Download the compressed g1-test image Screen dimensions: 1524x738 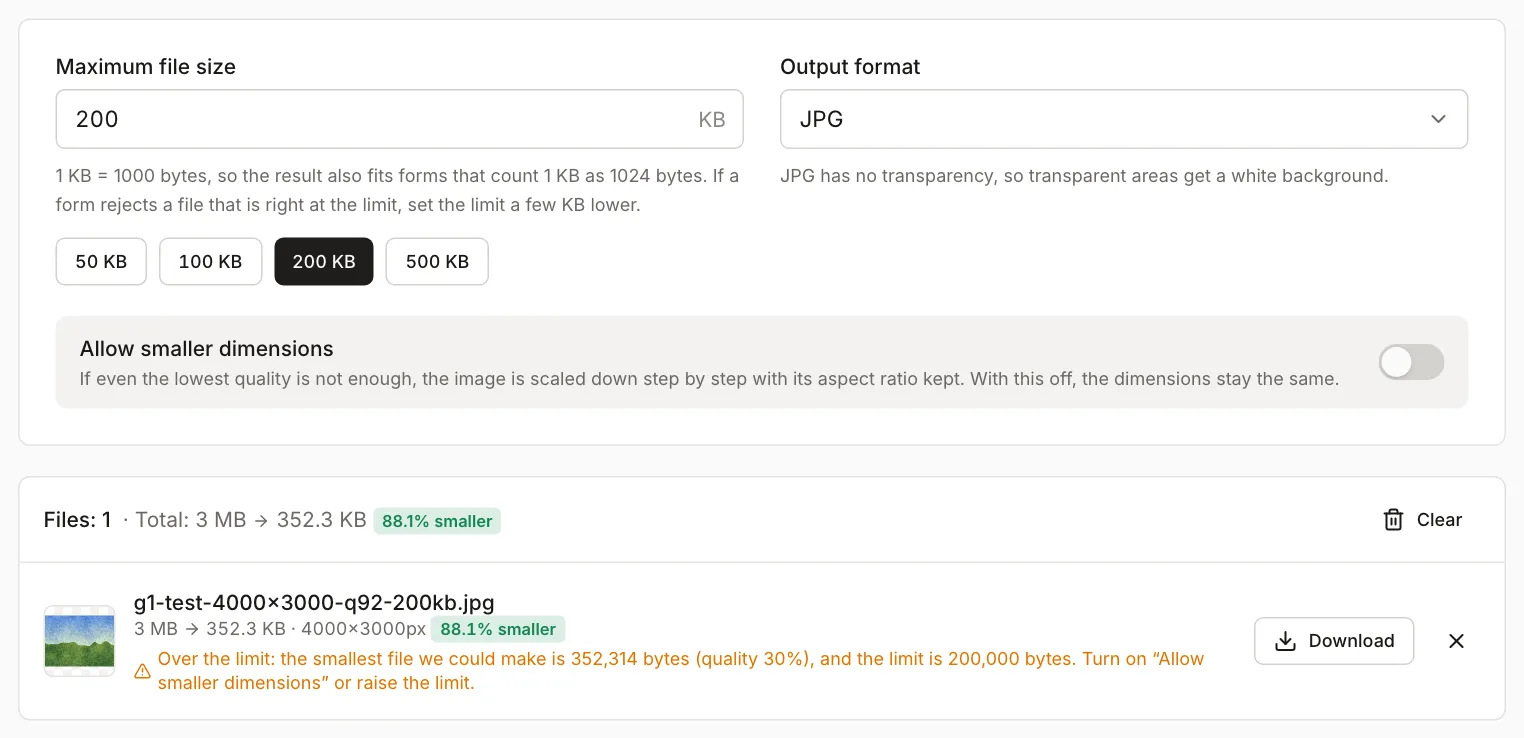pos(1334,641)
